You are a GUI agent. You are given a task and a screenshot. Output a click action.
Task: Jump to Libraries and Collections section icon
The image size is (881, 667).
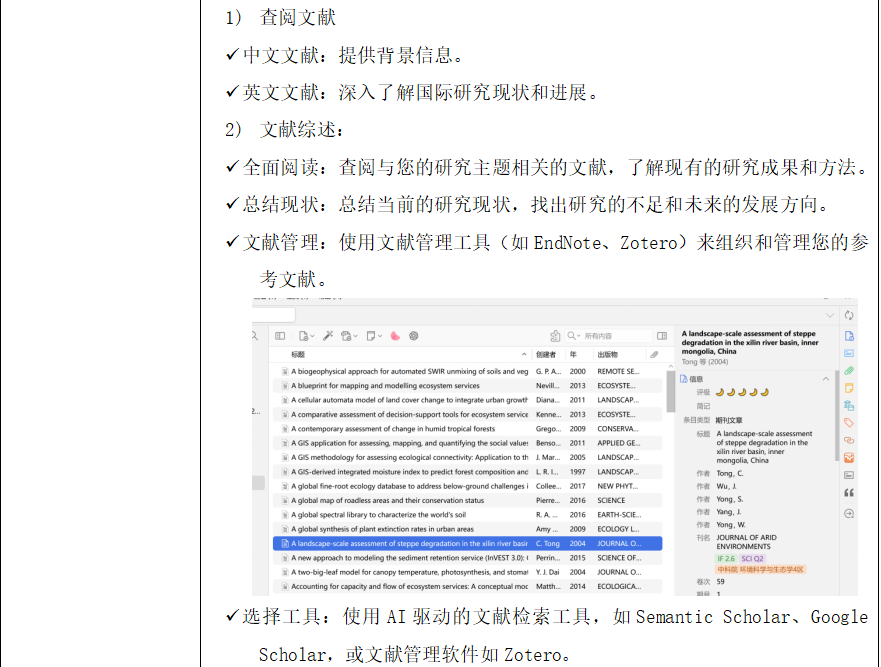pyautogui.click(x=849, y=405)
